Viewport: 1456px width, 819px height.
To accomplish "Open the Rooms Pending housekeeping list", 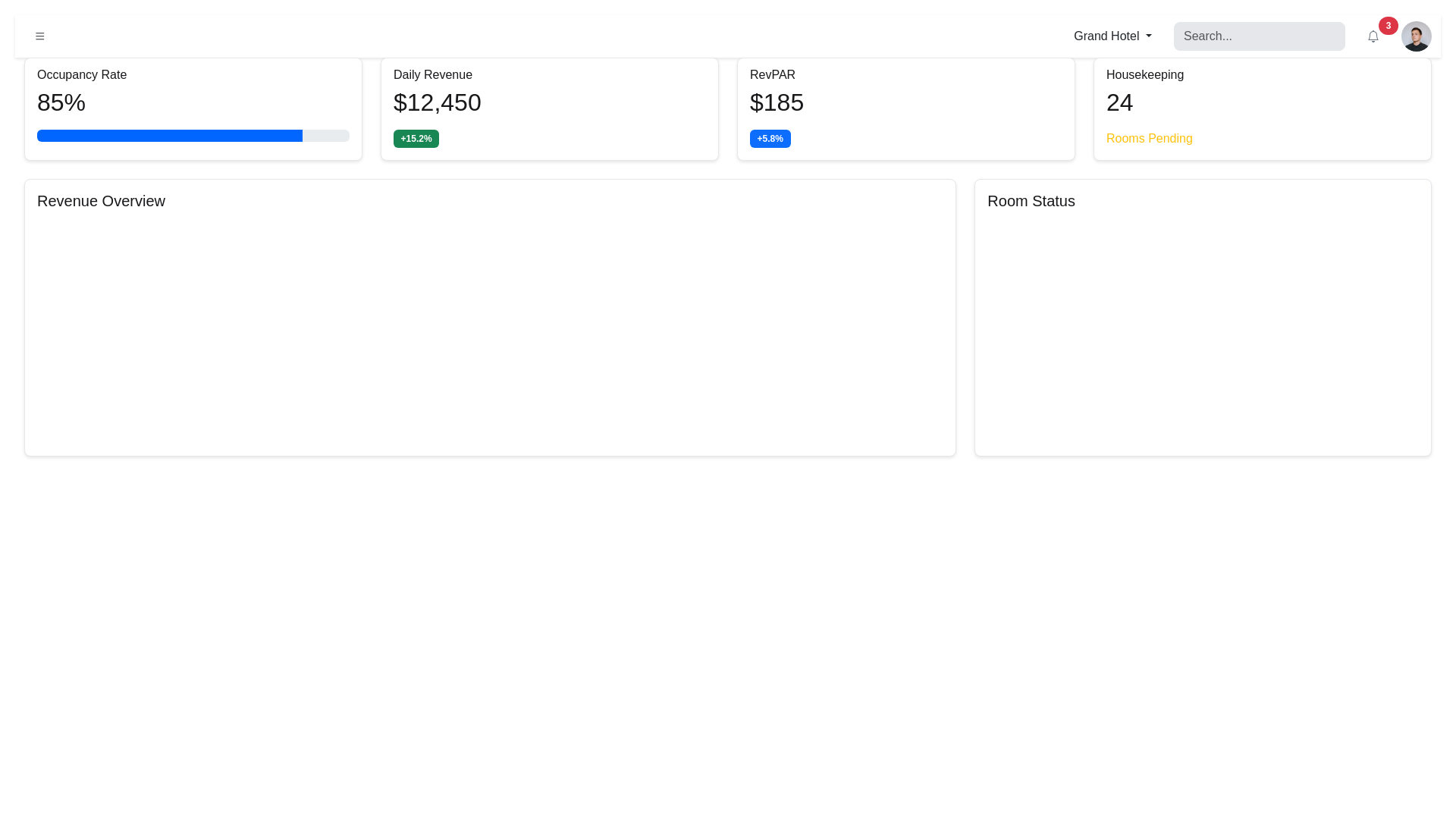I will point(1149,138).
